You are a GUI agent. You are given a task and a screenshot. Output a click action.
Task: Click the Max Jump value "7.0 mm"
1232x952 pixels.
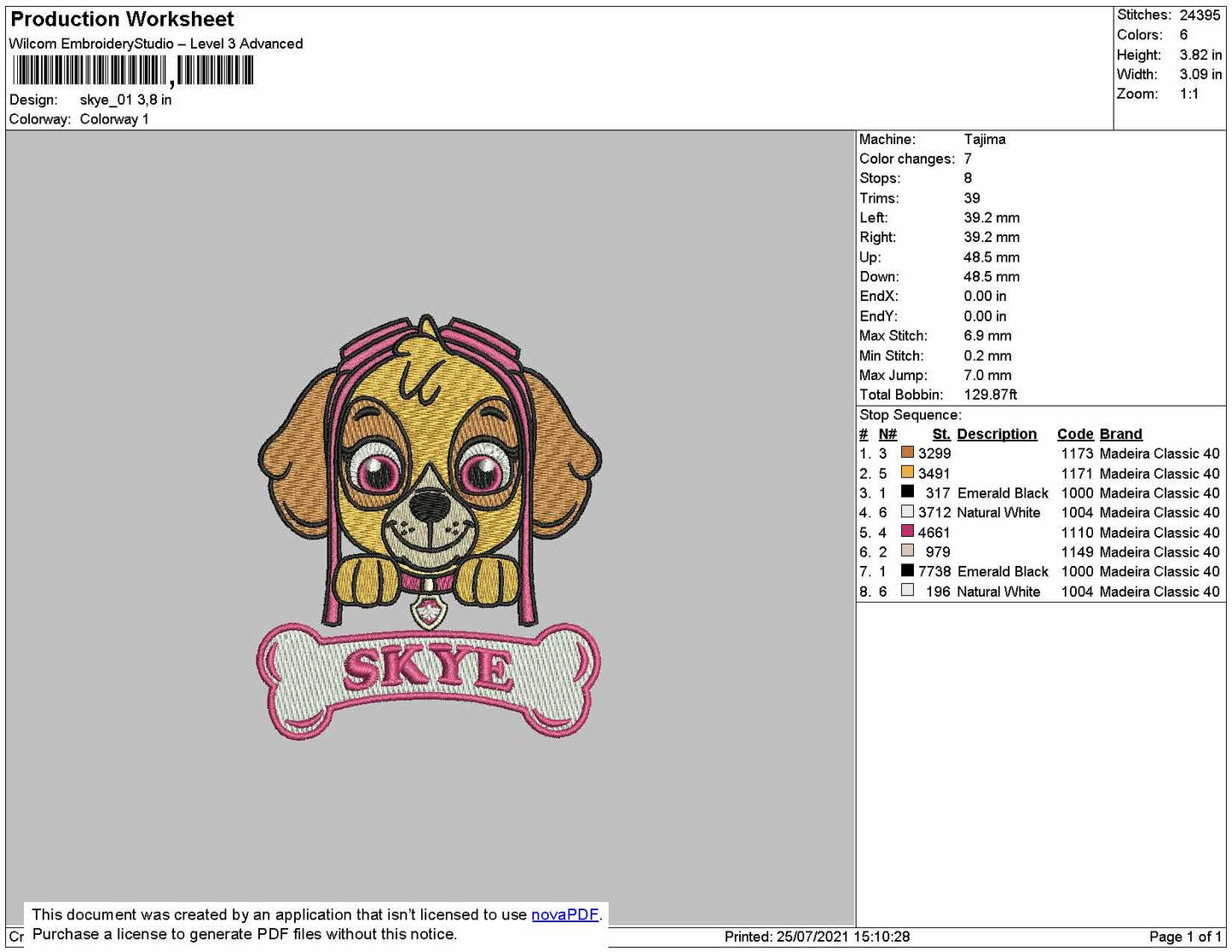tap(988, 375)
